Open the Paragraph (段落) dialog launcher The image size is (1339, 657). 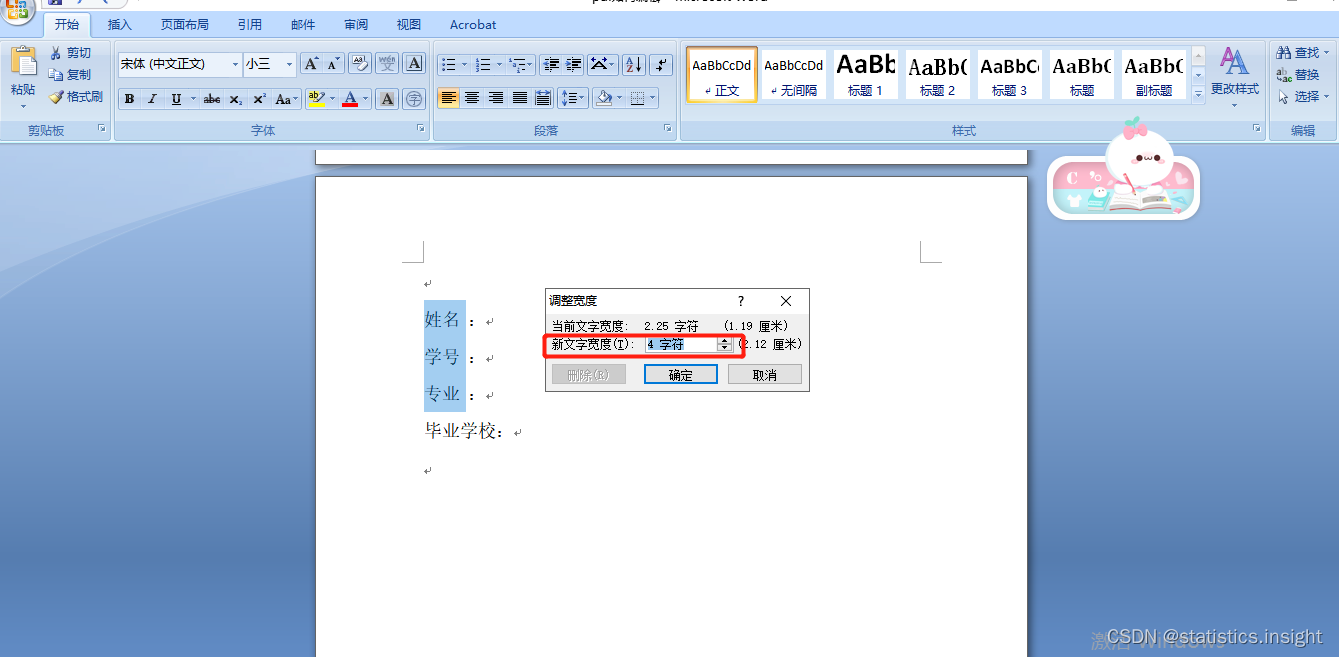(x=668, y=130)
